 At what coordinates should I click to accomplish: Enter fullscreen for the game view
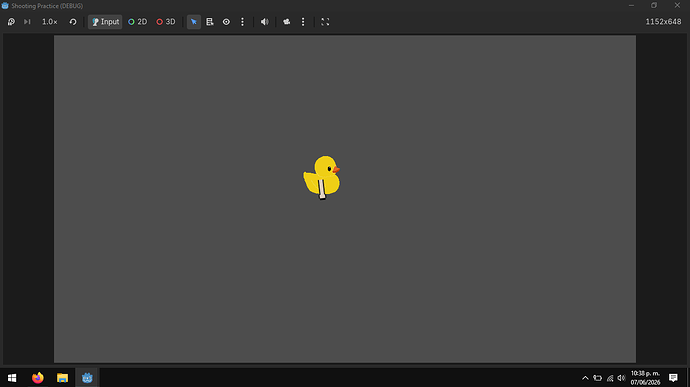325,22
